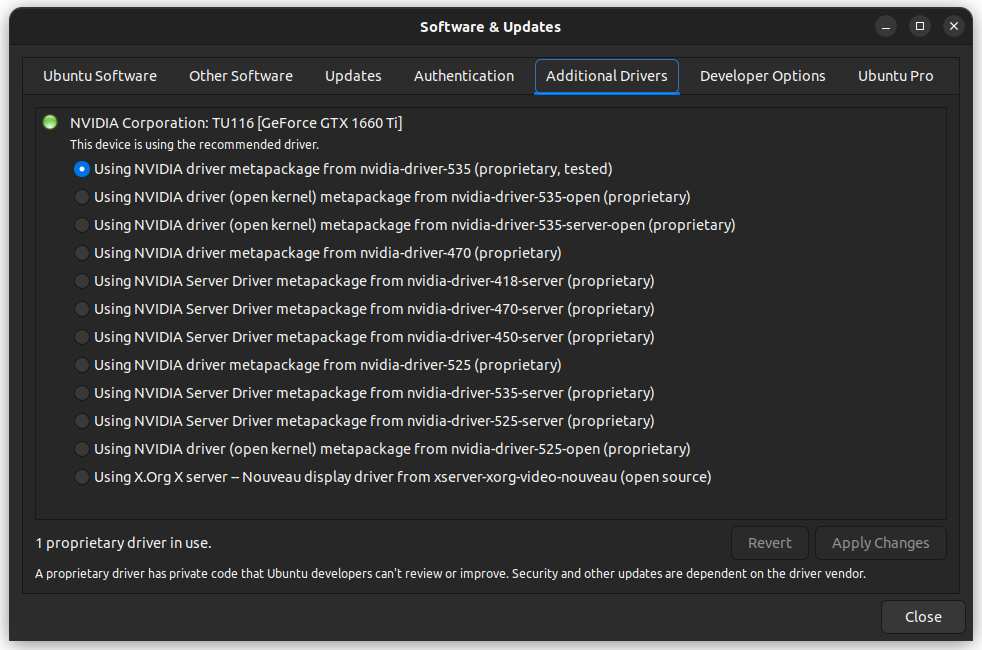
Task: Open the Ubuntu Software tab
Action: (x=100, y=76)
